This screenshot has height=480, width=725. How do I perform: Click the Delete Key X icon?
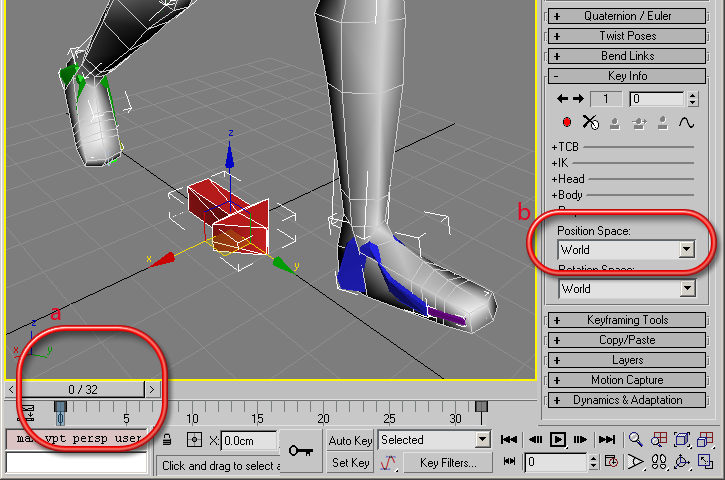pos(590,123)
